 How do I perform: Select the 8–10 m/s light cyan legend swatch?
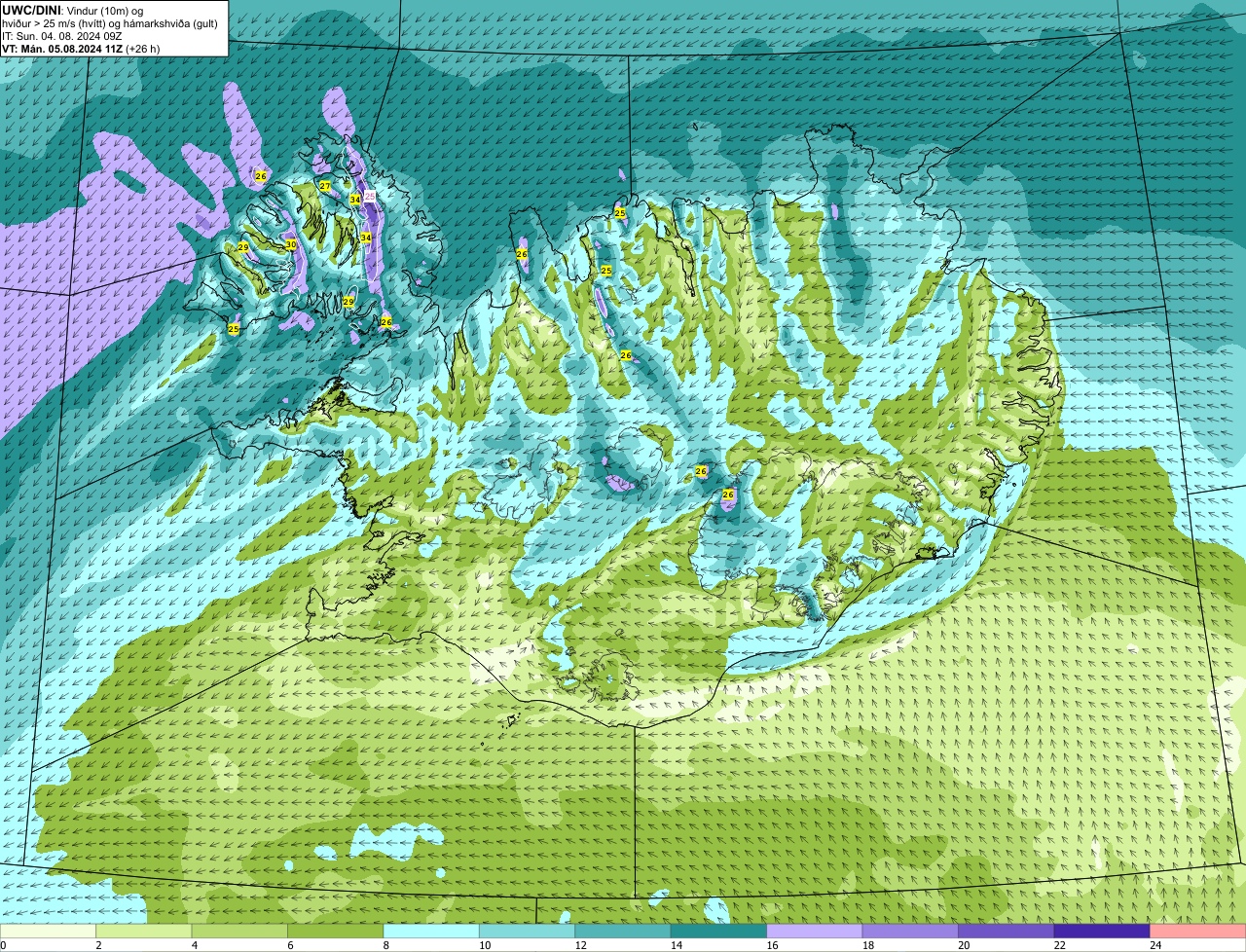tap(432, 932)
